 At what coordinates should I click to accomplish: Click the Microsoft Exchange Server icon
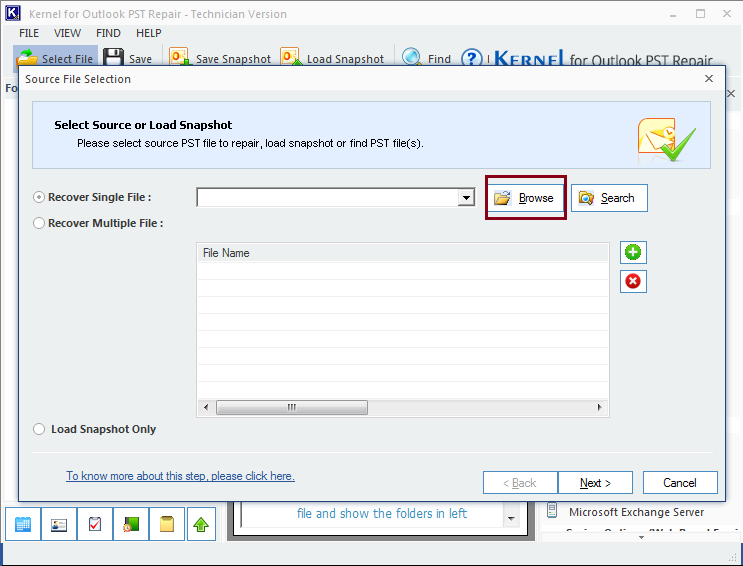coord(552,511)
